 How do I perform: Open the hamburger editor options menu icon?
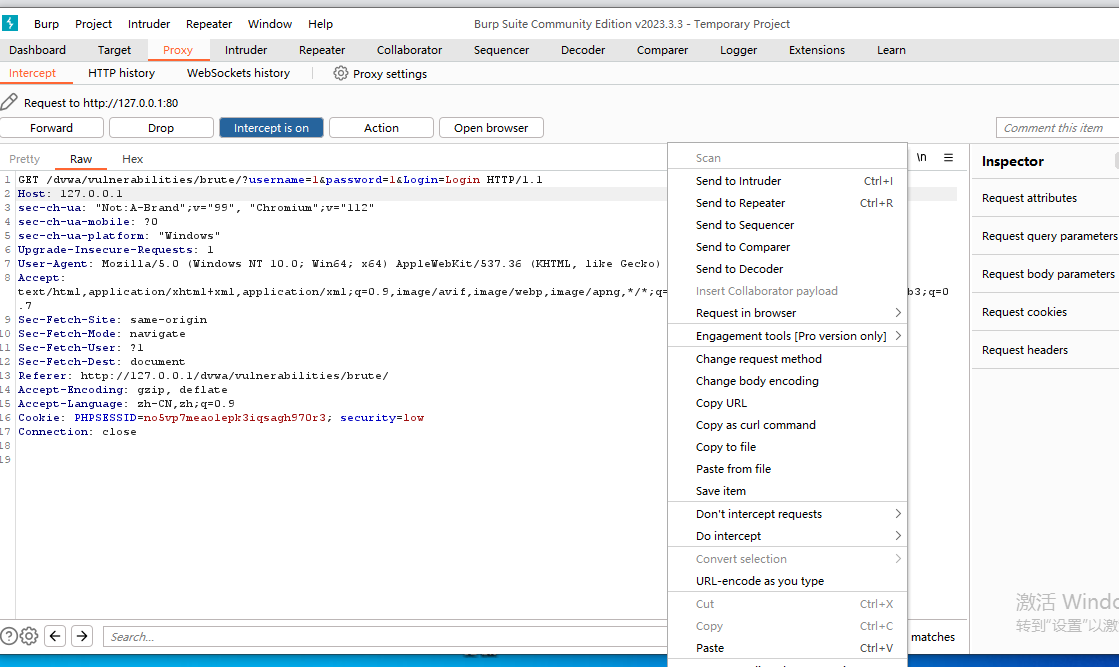tap(948, 158)
